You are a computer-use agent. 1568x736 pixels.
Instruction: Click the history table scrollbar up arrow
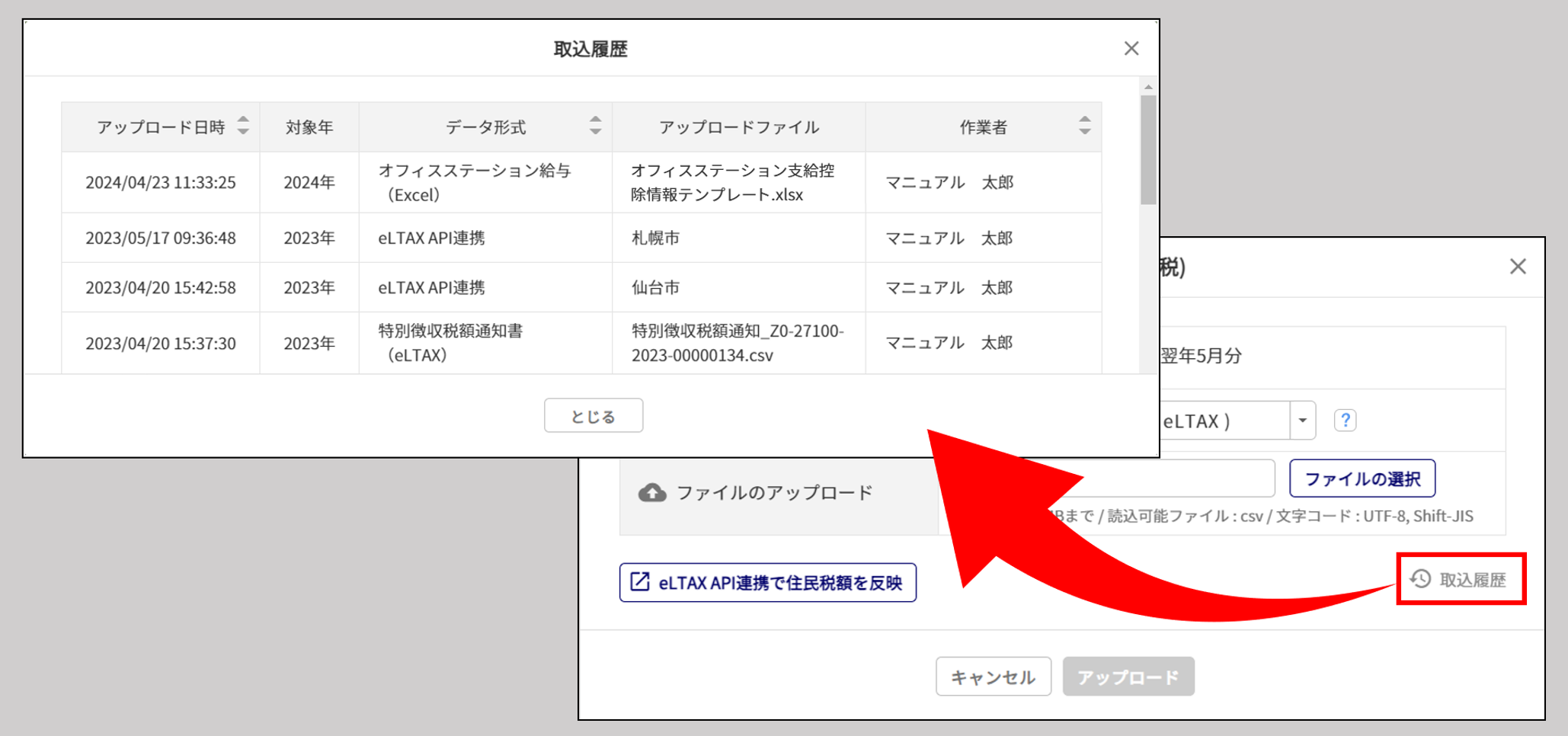coord(1148,88)
